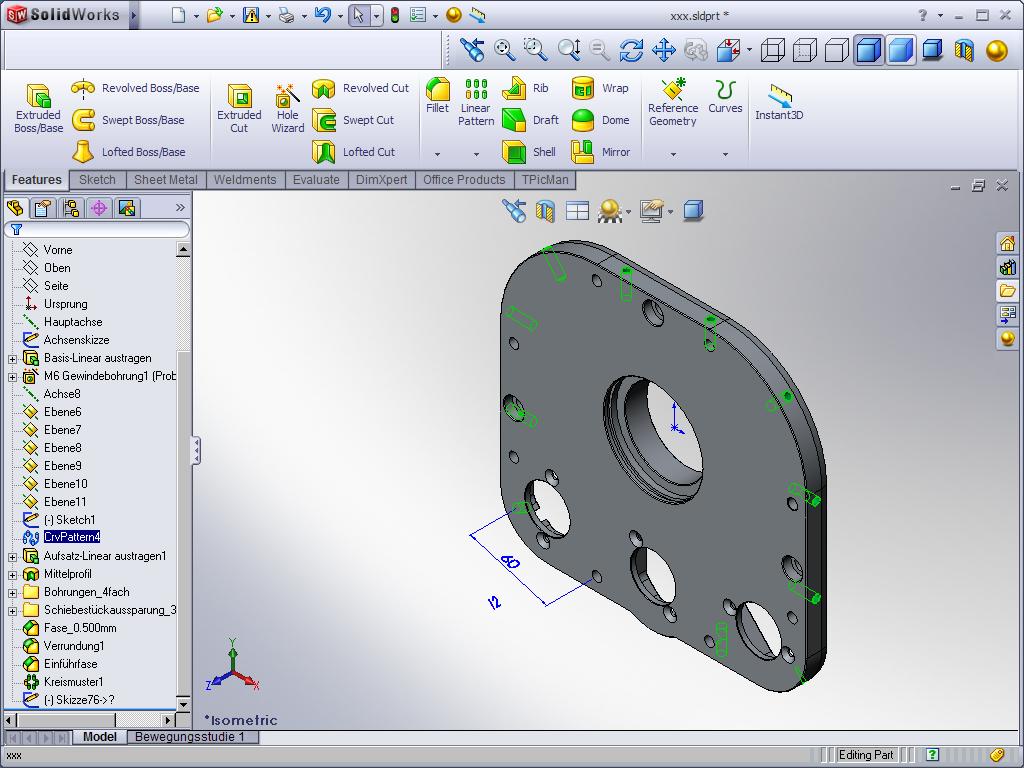Open the Weldments tab
This screenshot has width=1024, height=768.
[245, 180]
